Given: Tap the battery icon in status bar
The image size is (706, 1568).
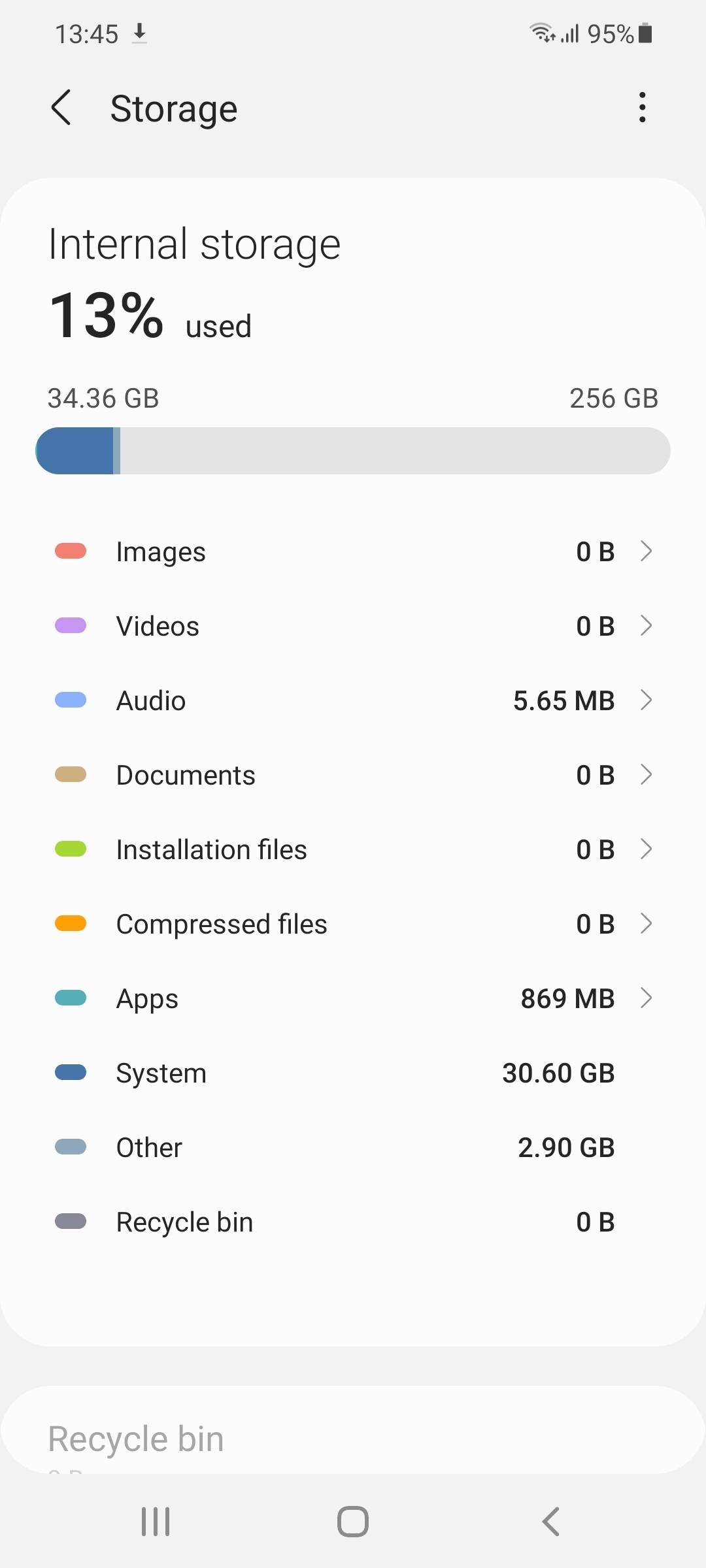Looking at the screenshot, I should coord(645,33).
